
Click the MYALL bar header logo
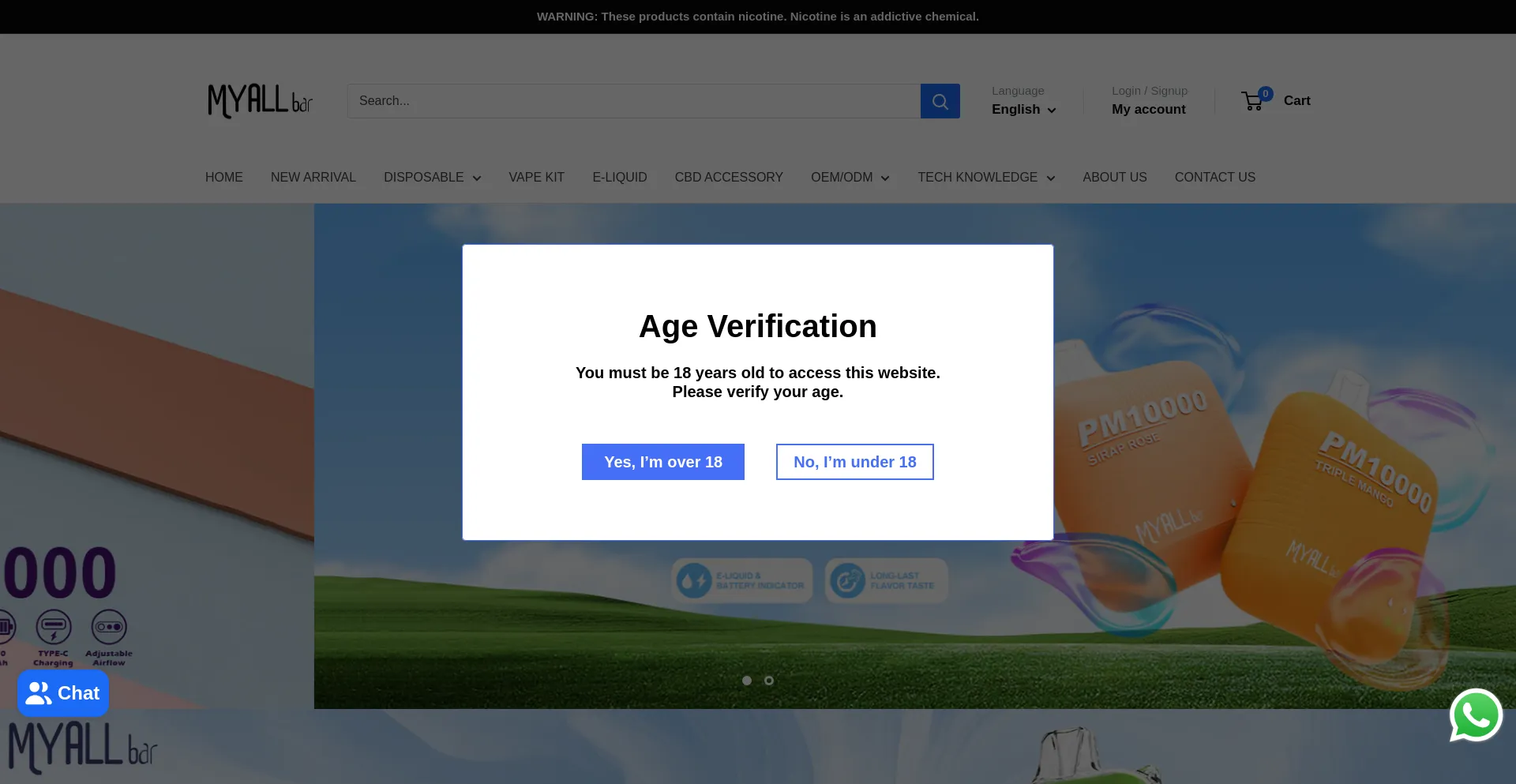(260, 101)
